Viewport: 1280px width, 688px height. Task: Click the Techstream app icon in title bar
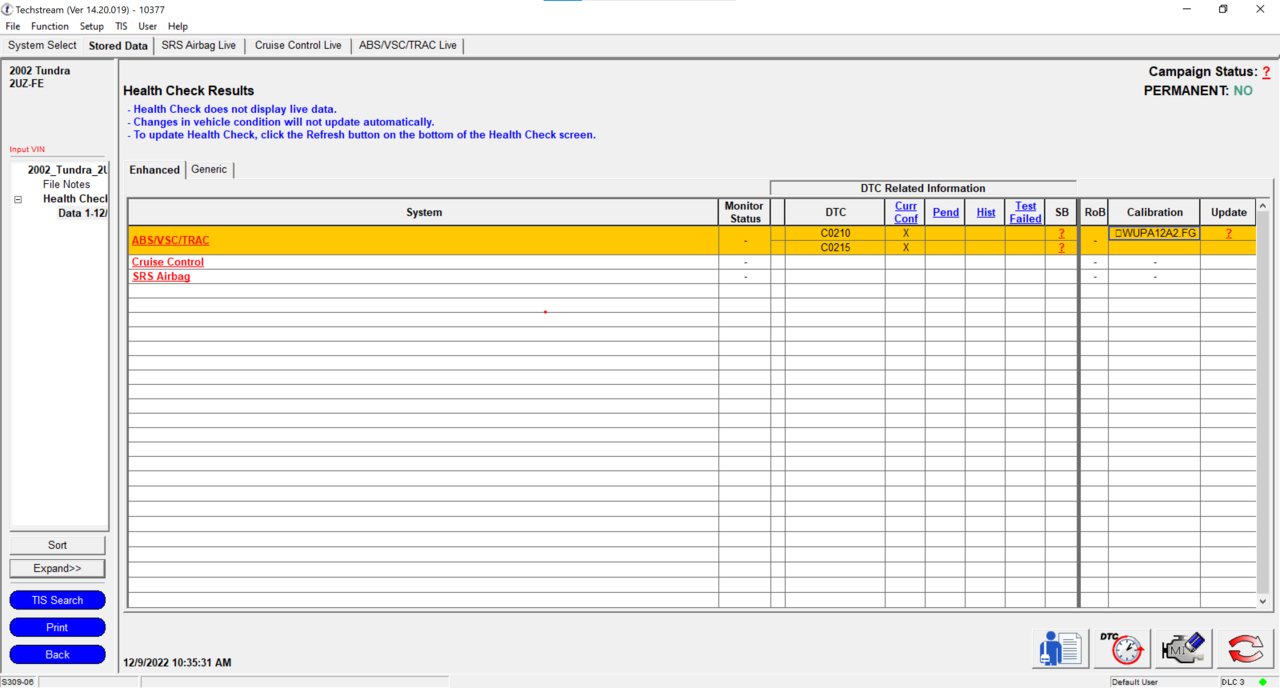(x=7, y=9)
